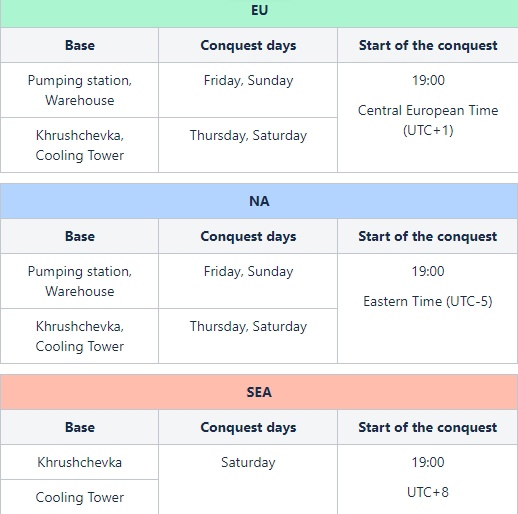Click the green EU region header
The height and width of the screenshot is (514, 518).
[259, 13]
